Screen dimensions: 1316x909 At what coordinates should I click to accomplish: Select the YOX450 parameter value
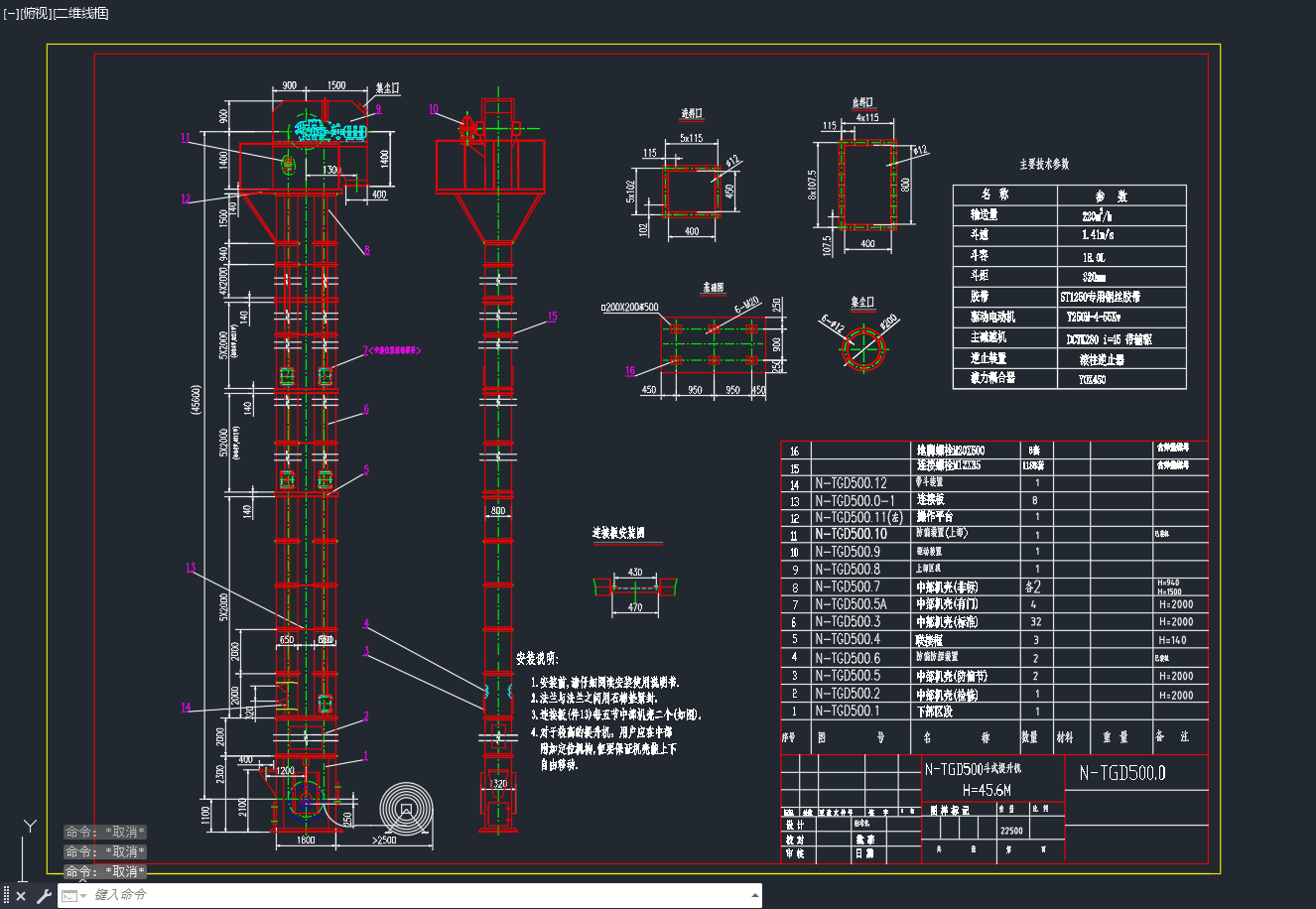click(1093, 379)
